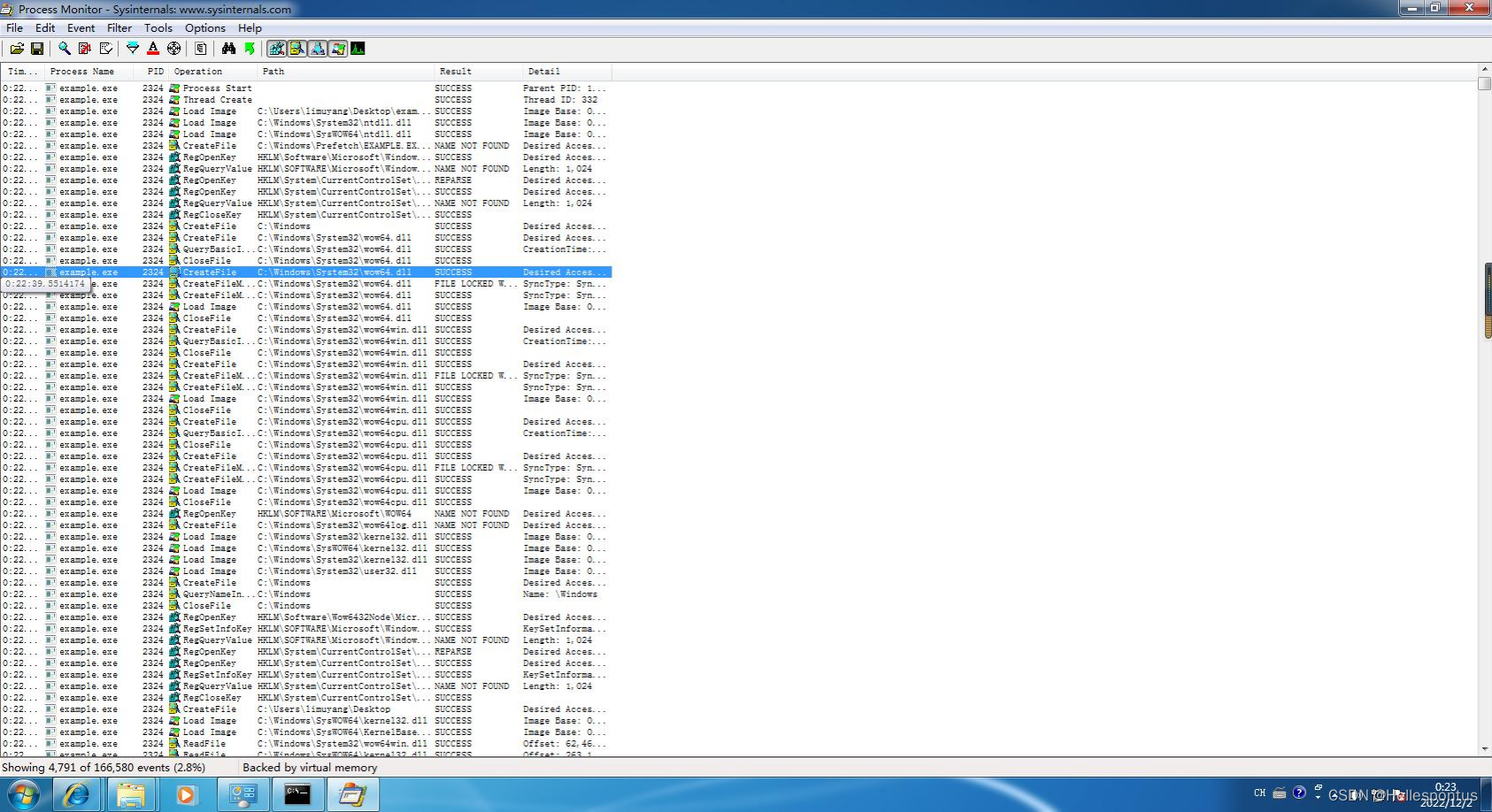This screenshot has height=812, width=1492.
Task: Open the File menu
Action: pyautogui.click(x=14, y=27)
